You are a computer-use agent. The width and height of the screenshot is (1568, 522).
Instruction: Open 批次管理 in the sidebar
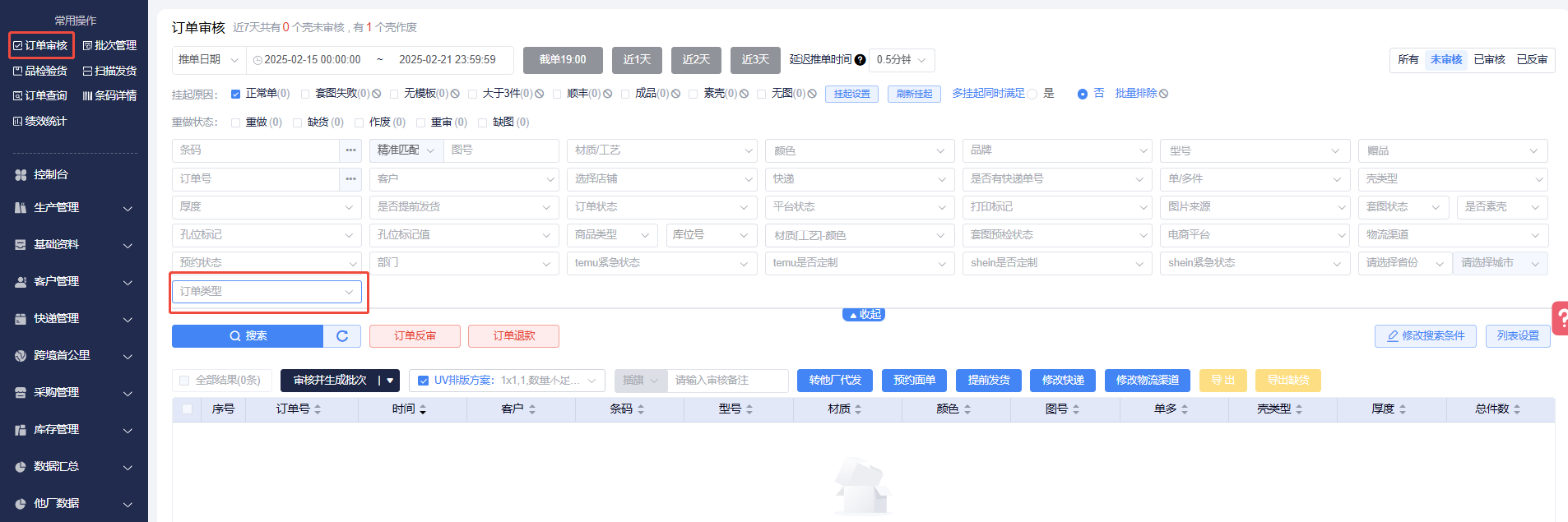[110, 46]
